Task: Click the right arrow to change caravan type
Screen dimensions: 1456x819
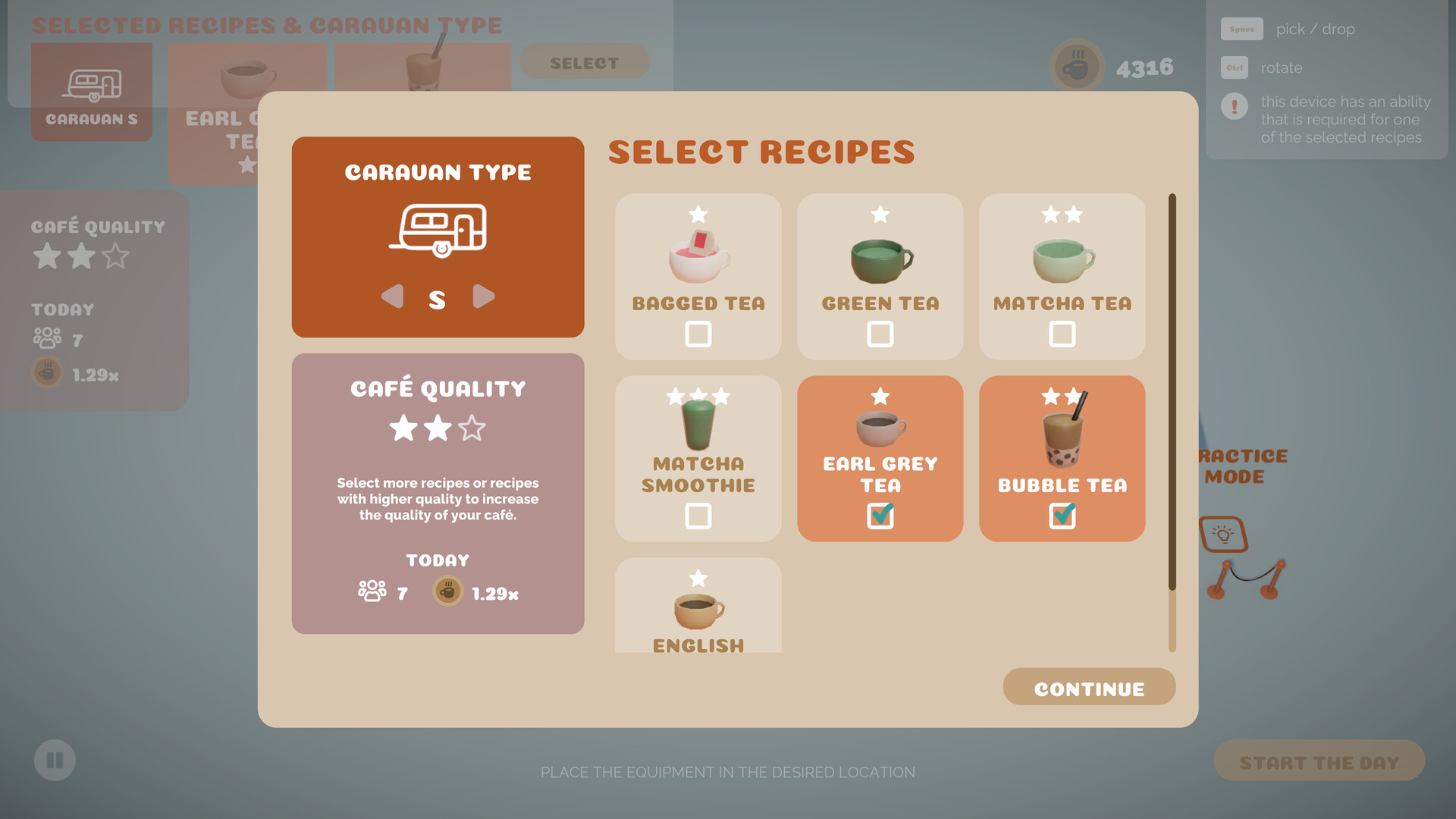Action: click(x=484, y=297)
